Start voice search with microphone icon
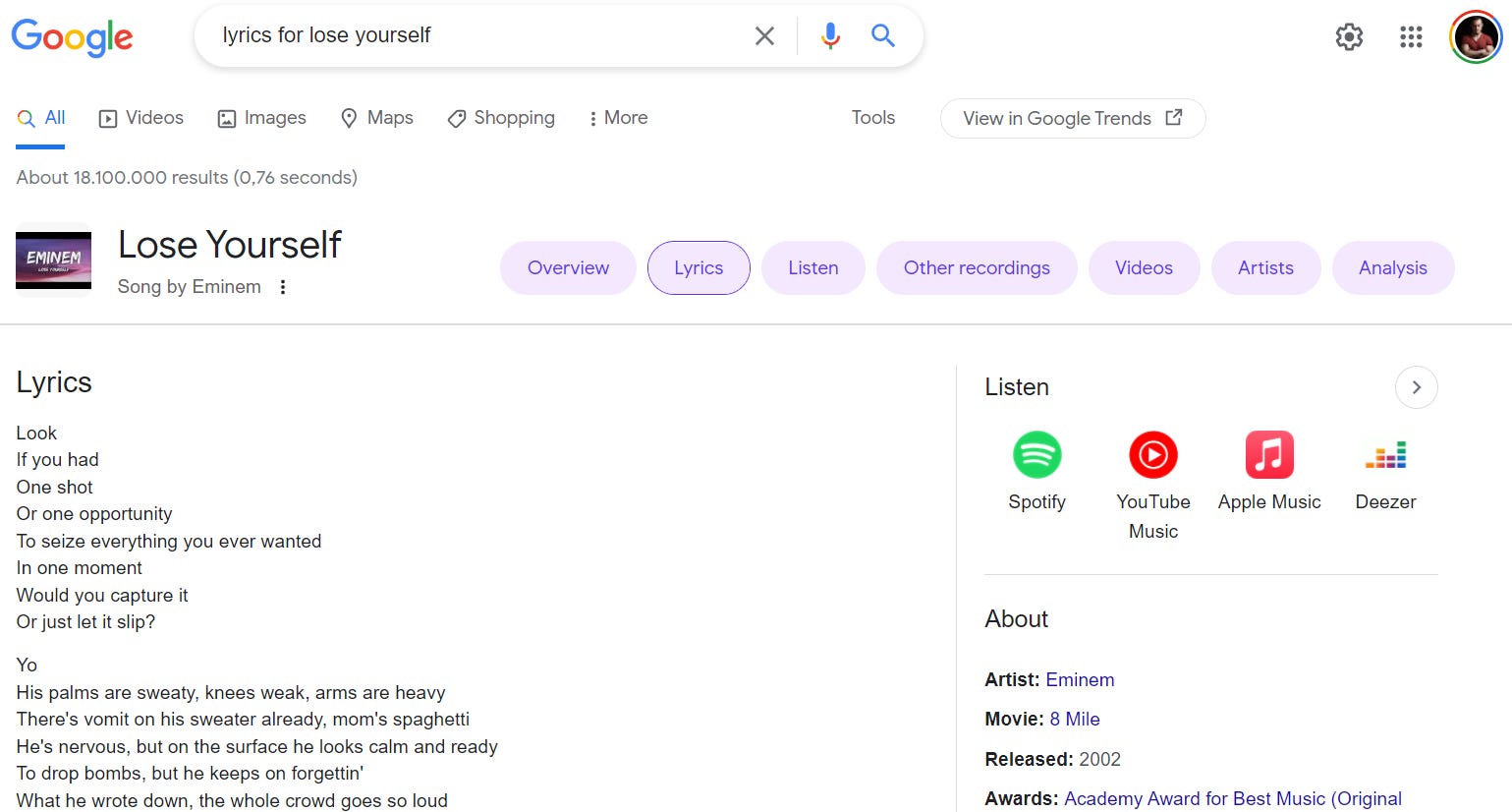 (x=830, y=36)
